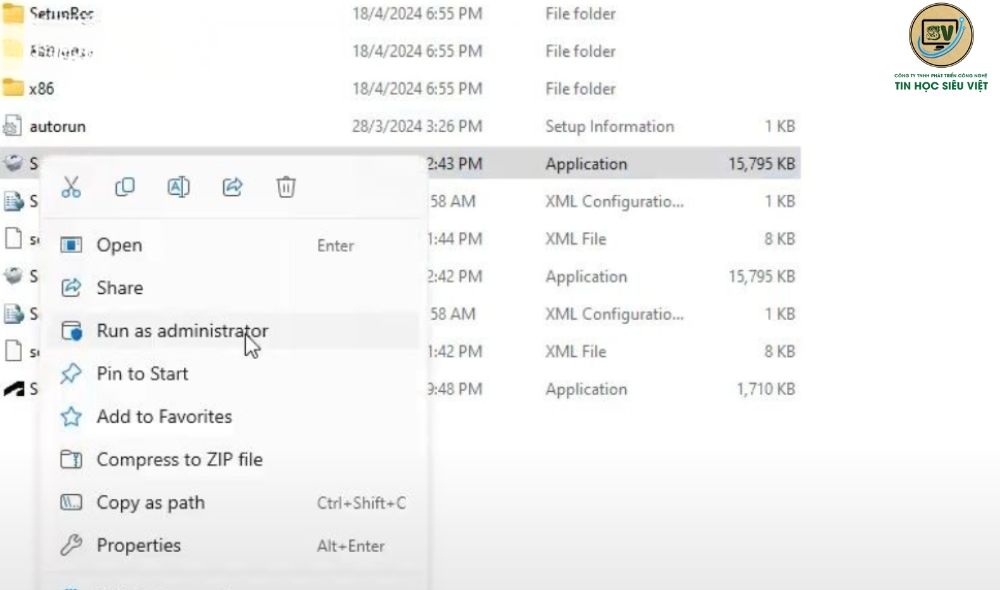This screenshot has width=1000, height=590.
Task: Click the Delete trash icon
Action: click(x=286, y=187)
